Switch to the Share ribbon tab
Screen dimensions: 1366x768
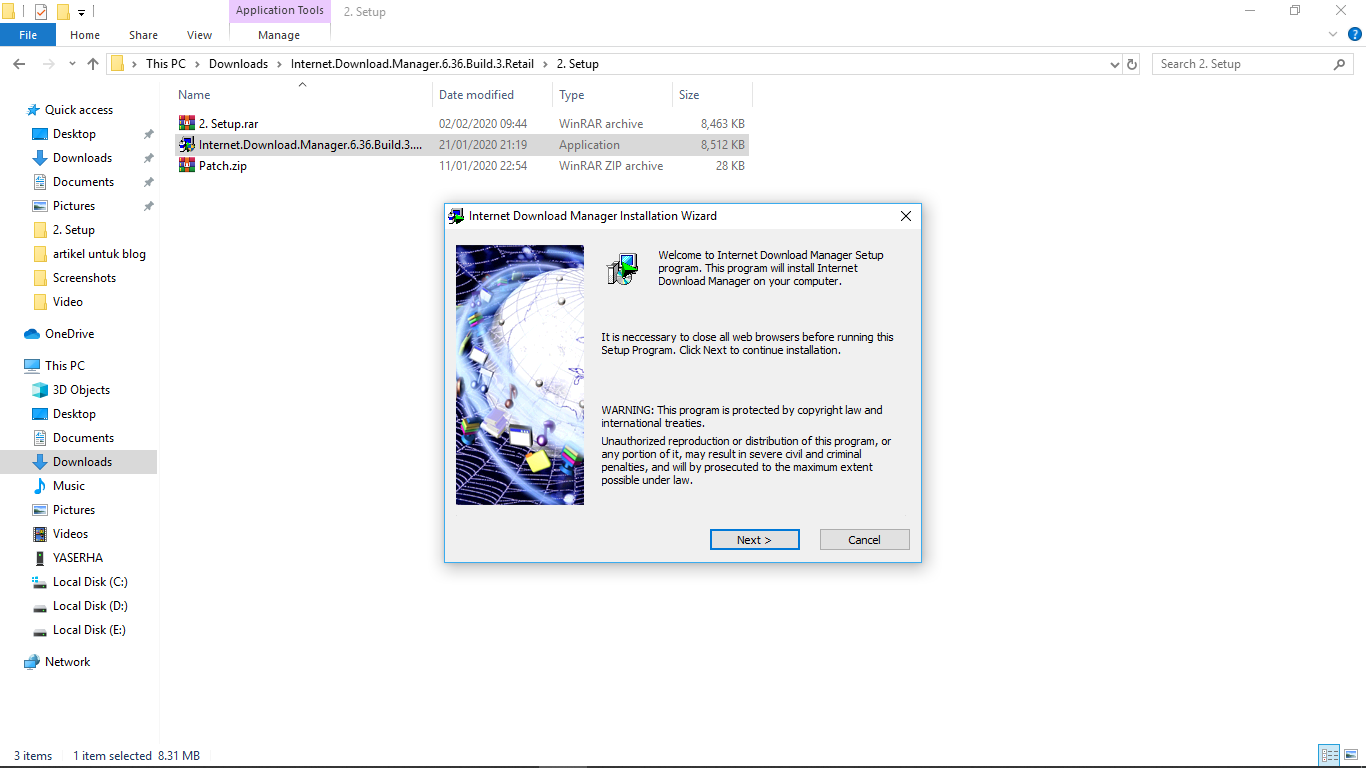tap(143, 35)
